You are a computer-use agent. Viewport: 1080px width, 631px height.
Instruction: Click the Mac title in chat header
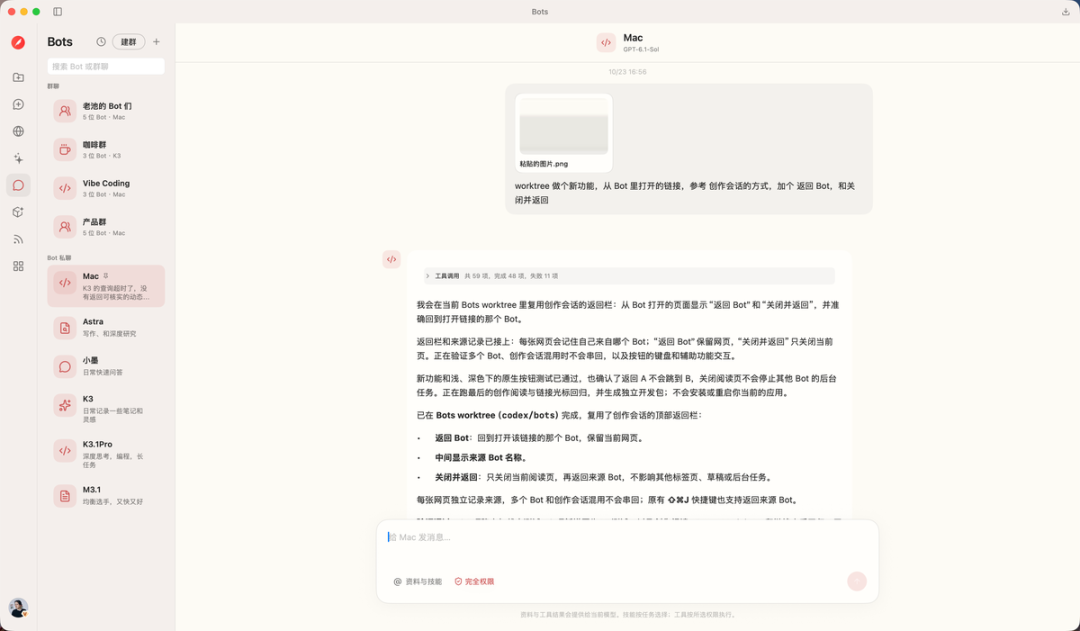[633, 38]
